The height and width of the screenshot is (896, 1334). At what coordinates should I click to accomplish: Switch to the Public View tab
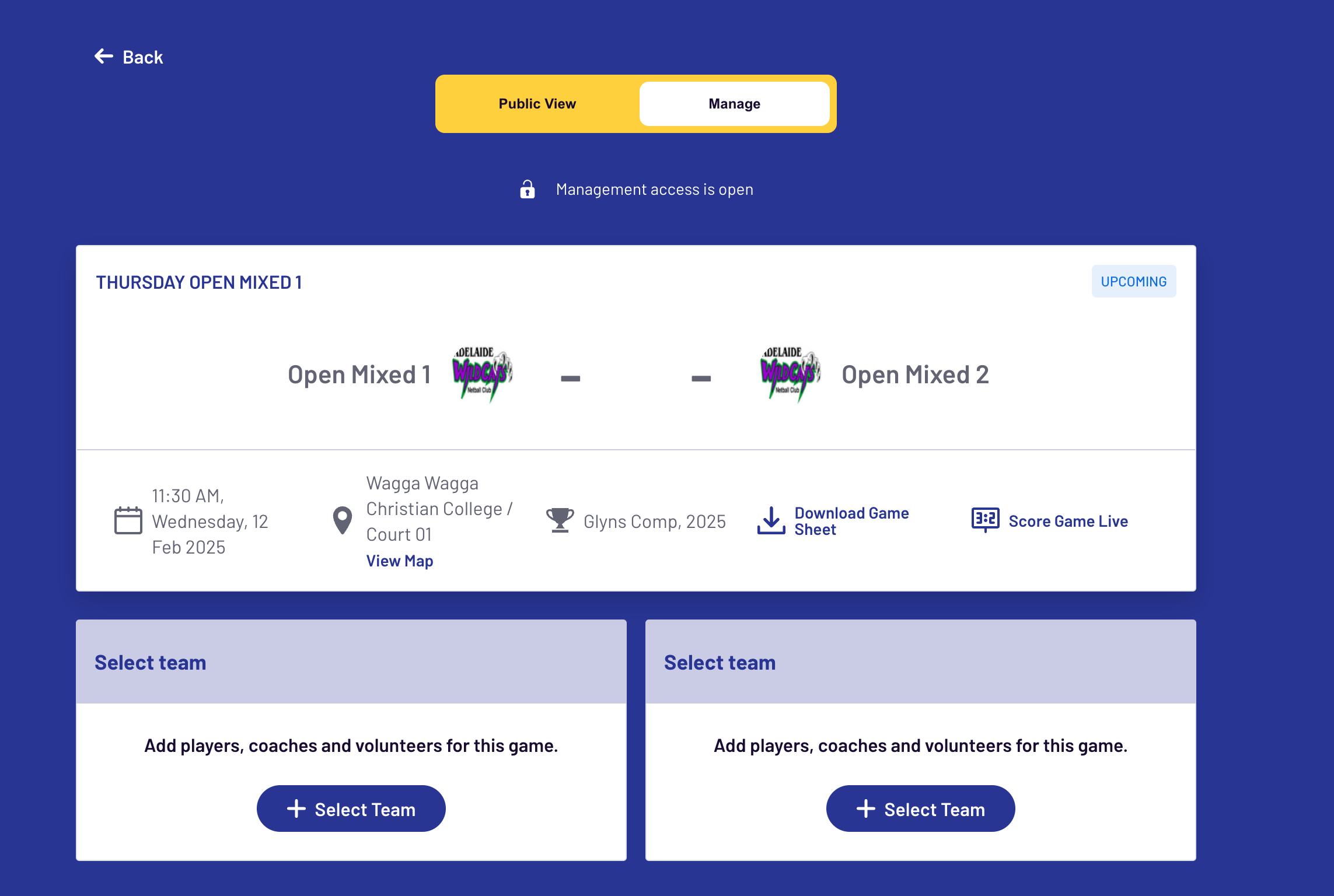(x=537, y=104)
